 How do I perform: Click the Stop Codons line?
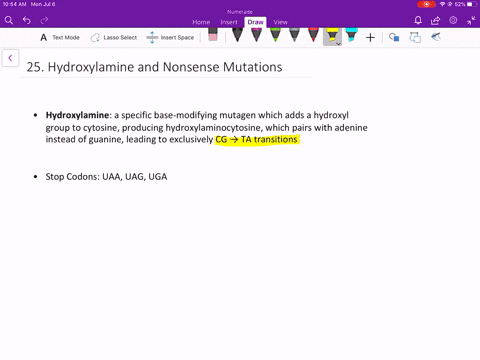(106, 177)
